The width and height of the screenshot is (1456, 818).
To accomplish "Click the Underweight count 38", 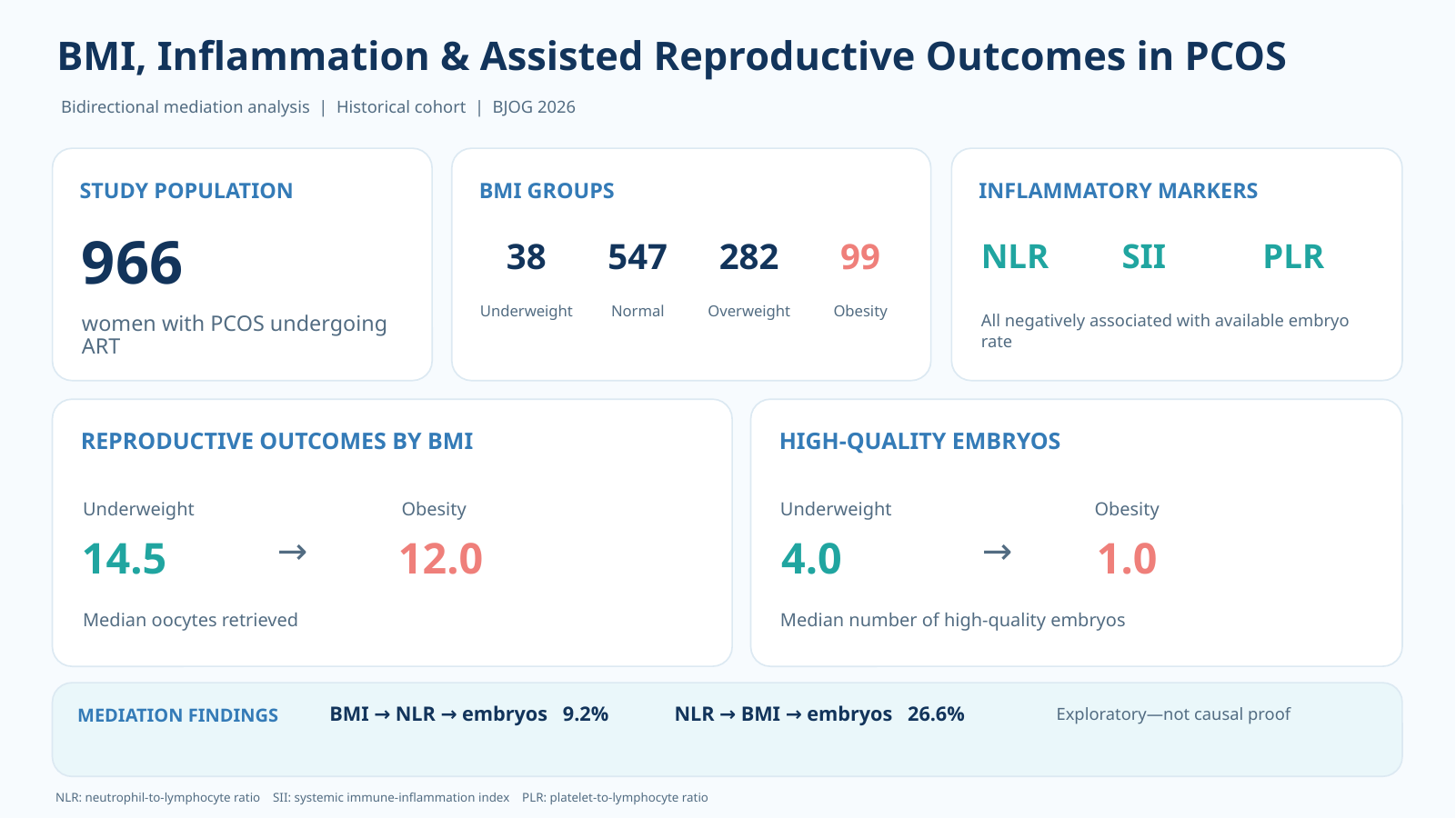I will [526, 257].
